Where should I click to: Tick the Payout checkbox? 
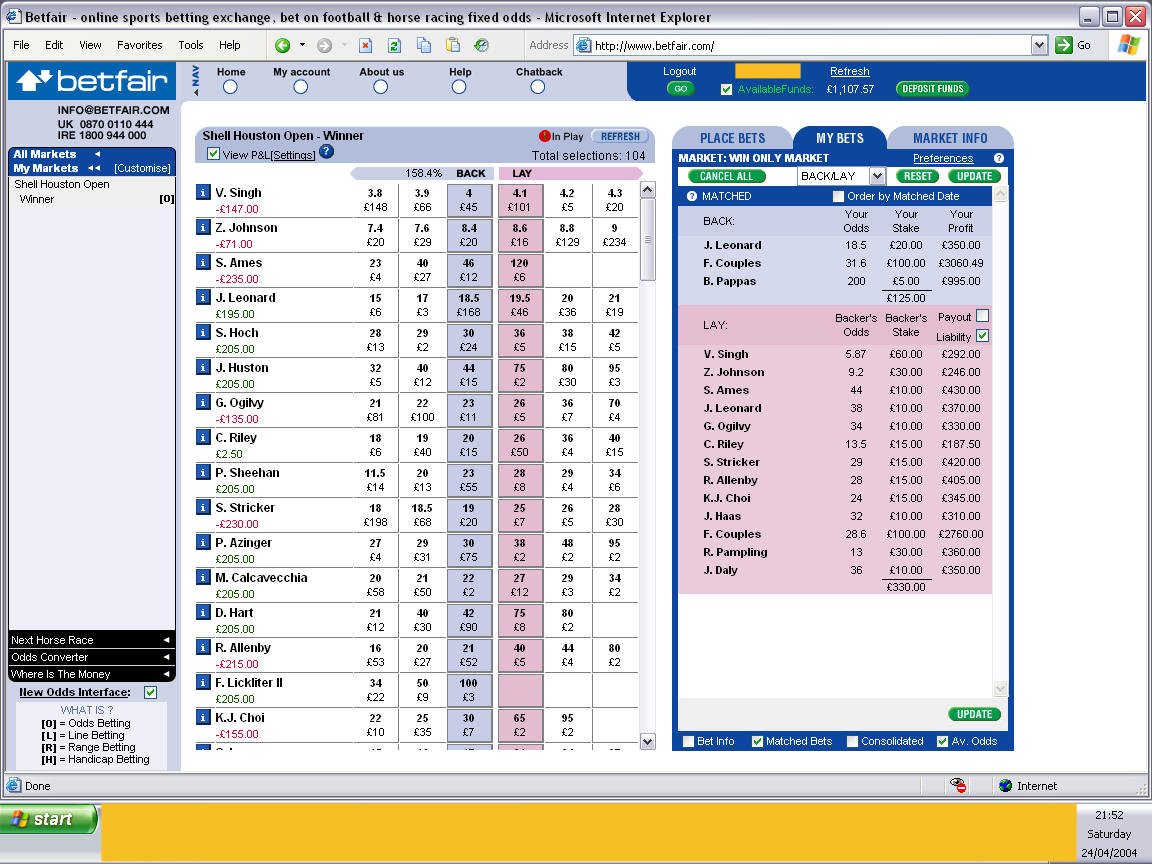(x=982, y=316)
